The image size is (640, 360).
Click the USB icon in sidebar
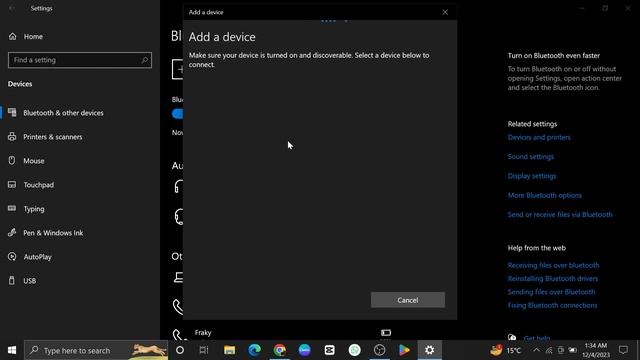click(11, 280)
